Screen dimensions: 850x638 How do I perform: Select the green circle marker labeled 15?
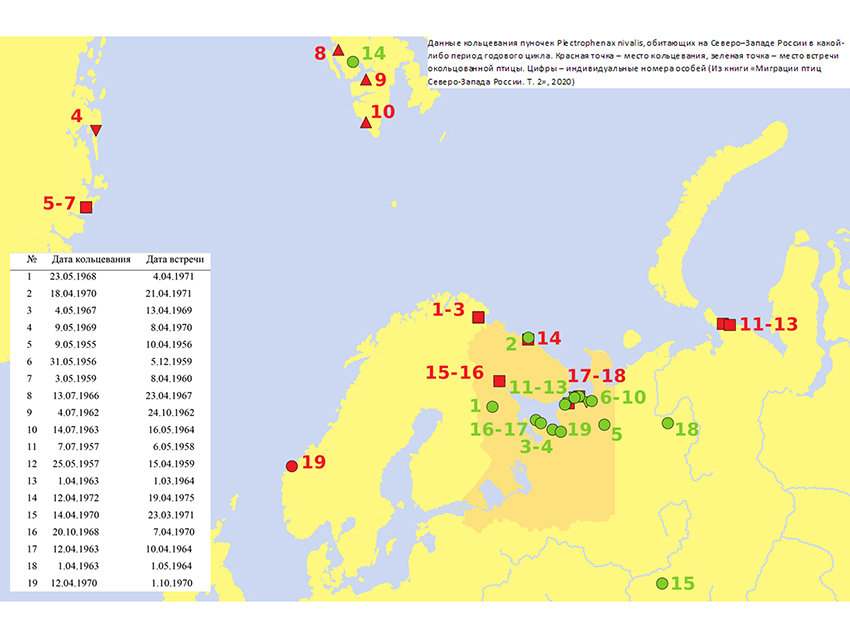(x=662, y=583)
